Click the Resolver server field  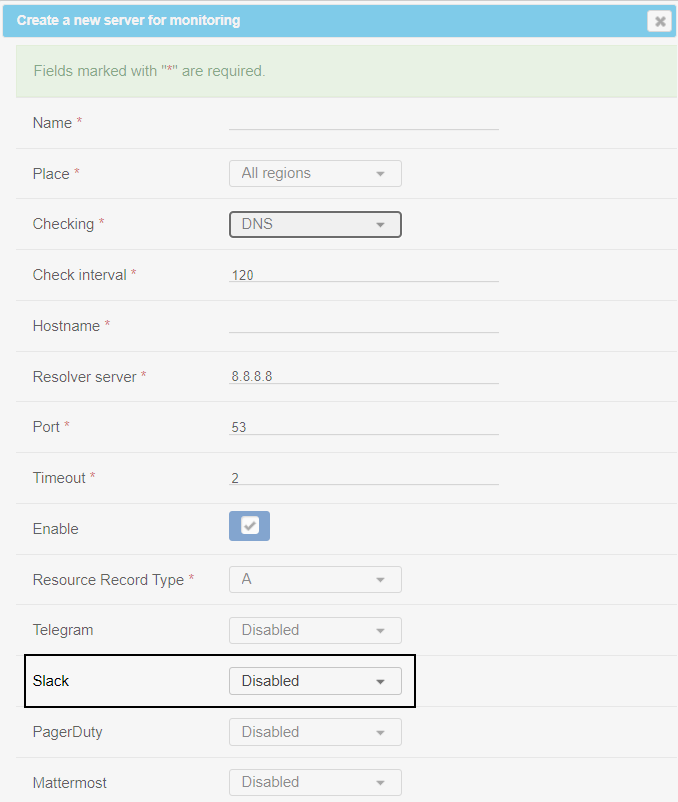pyautogui.click(x=364, y=376)
